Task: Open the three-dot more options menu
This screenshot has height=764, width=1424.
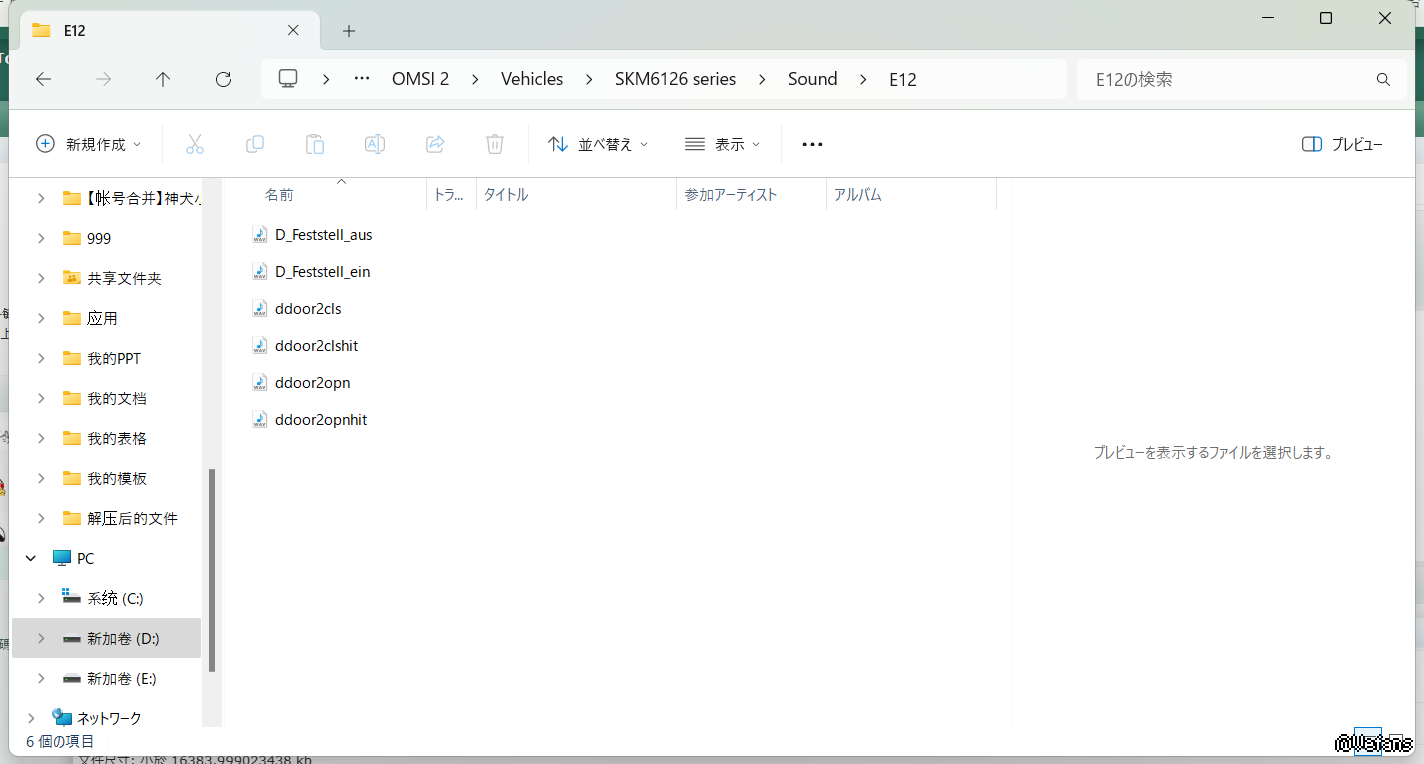Action: [812, 144]
